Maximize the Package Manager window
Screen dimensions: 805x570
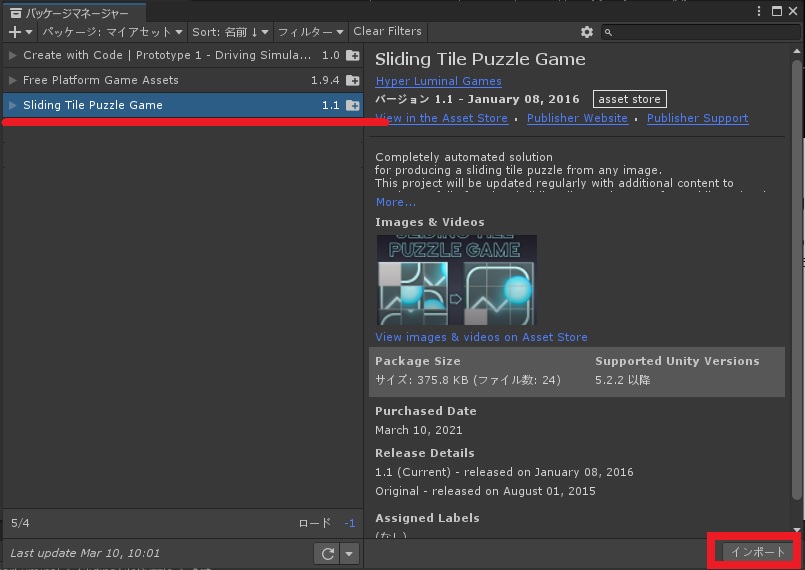point(777,11)
